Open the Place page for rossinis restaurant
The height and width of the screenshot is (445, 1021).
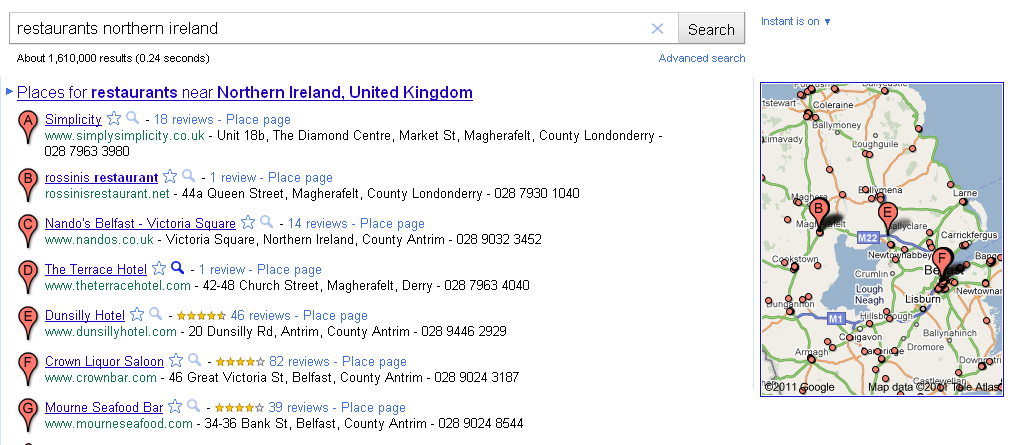(300, 177)
